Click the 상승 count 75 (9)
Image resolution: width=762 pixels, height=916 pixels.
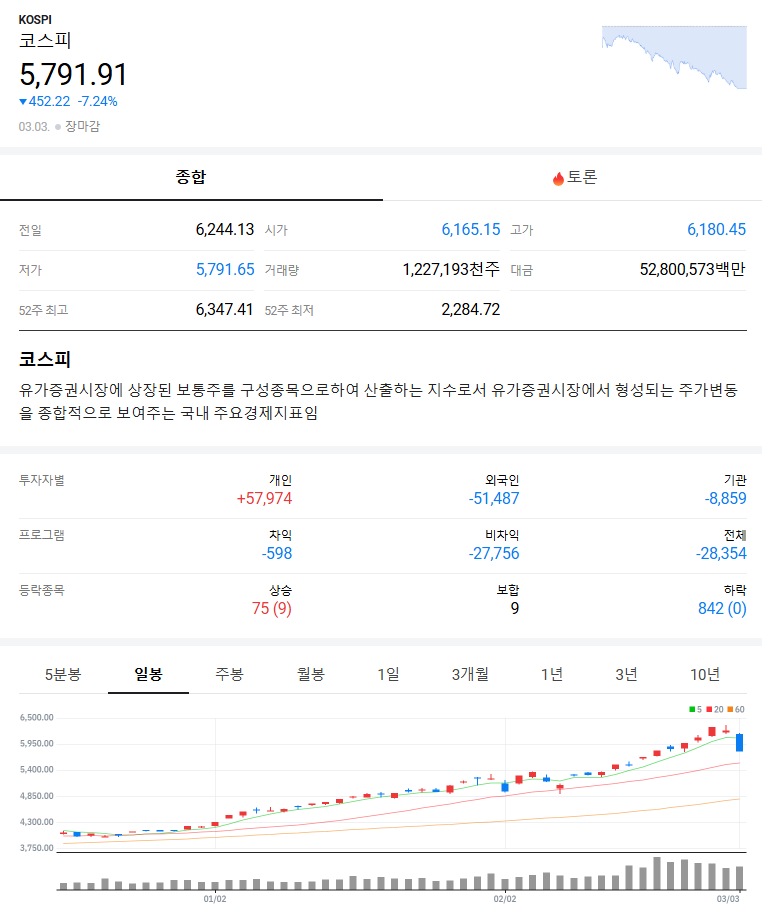pyautogui.click(x=272, y=609)
